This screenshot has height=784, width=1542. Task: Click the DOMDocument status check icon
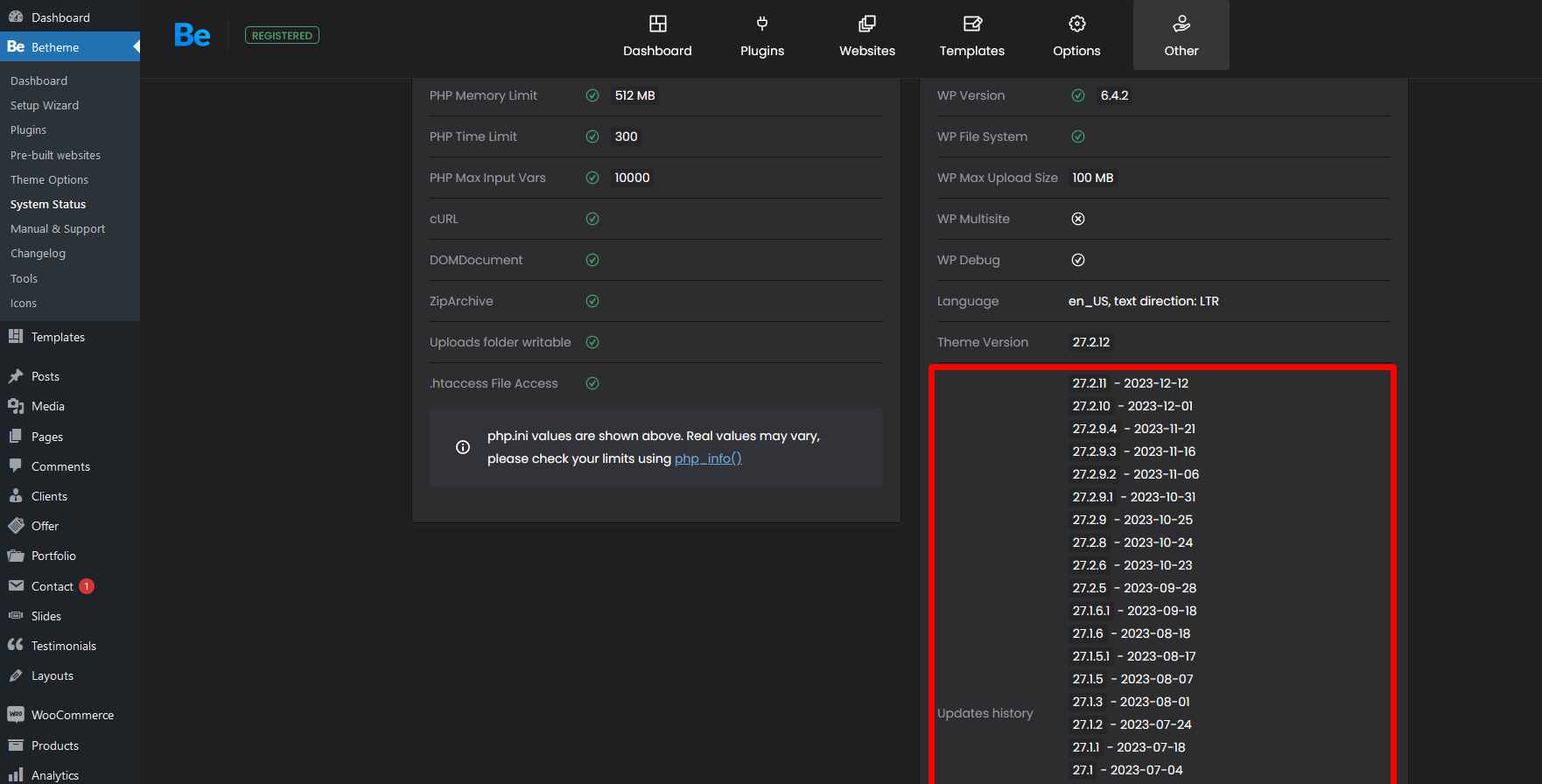(592, 260)
